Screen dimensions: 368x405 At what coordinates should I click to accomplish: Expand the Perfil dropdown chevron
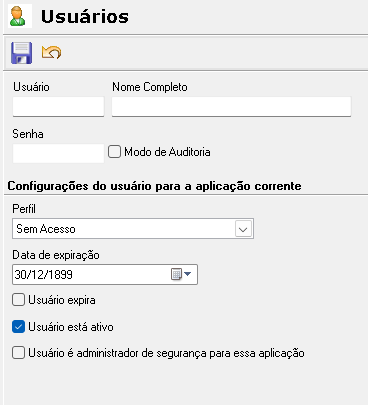(x=243, y=229)
